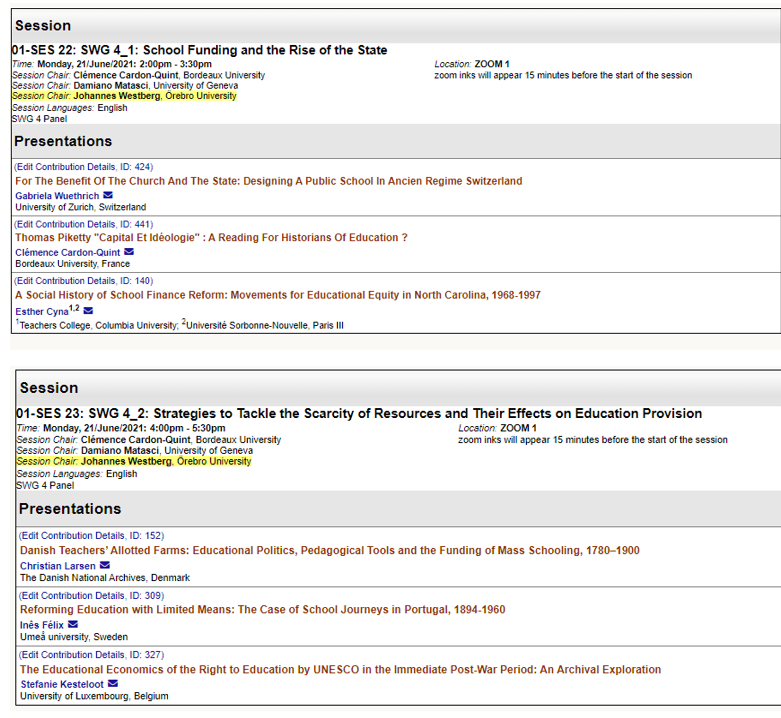Click highlighted Johannes Westberg chair in SES 23
This screenshot has height=718, width=781.
[x=134, y=462]
